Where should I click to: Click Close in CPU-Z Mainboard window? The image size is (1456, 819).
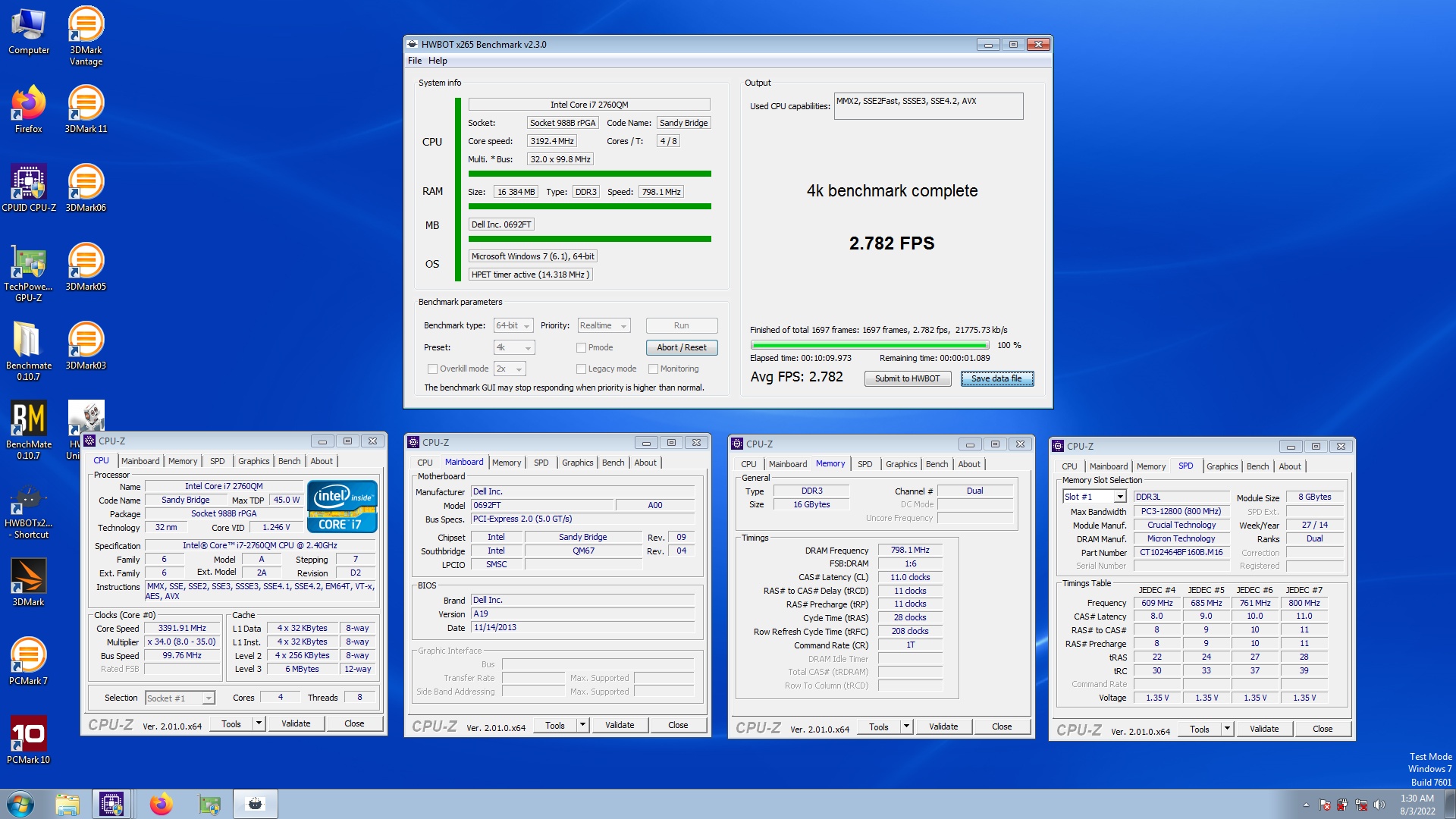coord(678,725)
